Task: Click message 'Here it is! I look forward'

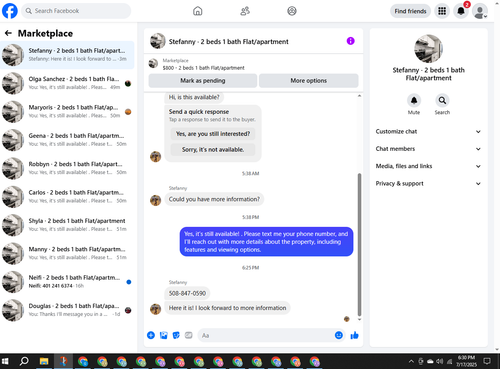Action: [x=227, y=308]
